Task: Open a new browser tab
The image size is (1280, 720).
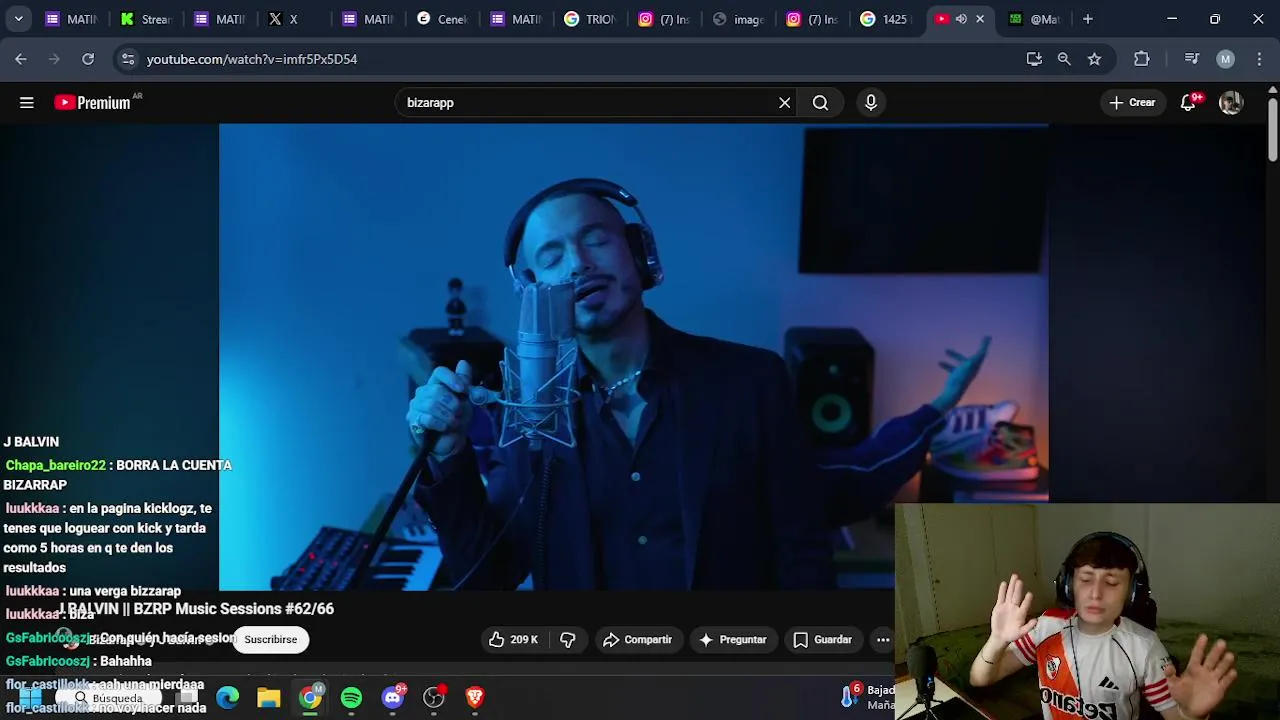Action: tap(1088, 19)
